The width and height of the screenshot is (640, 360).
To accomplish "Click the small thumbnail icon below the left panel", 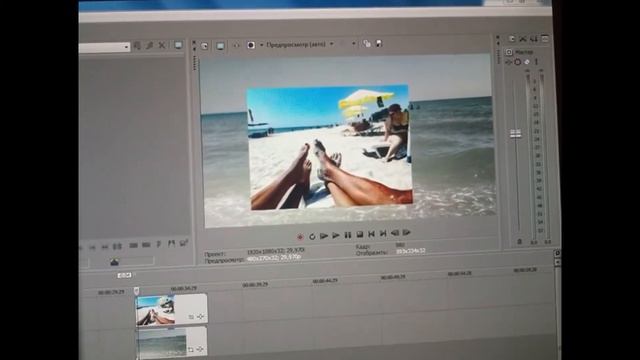I will 114,262.
